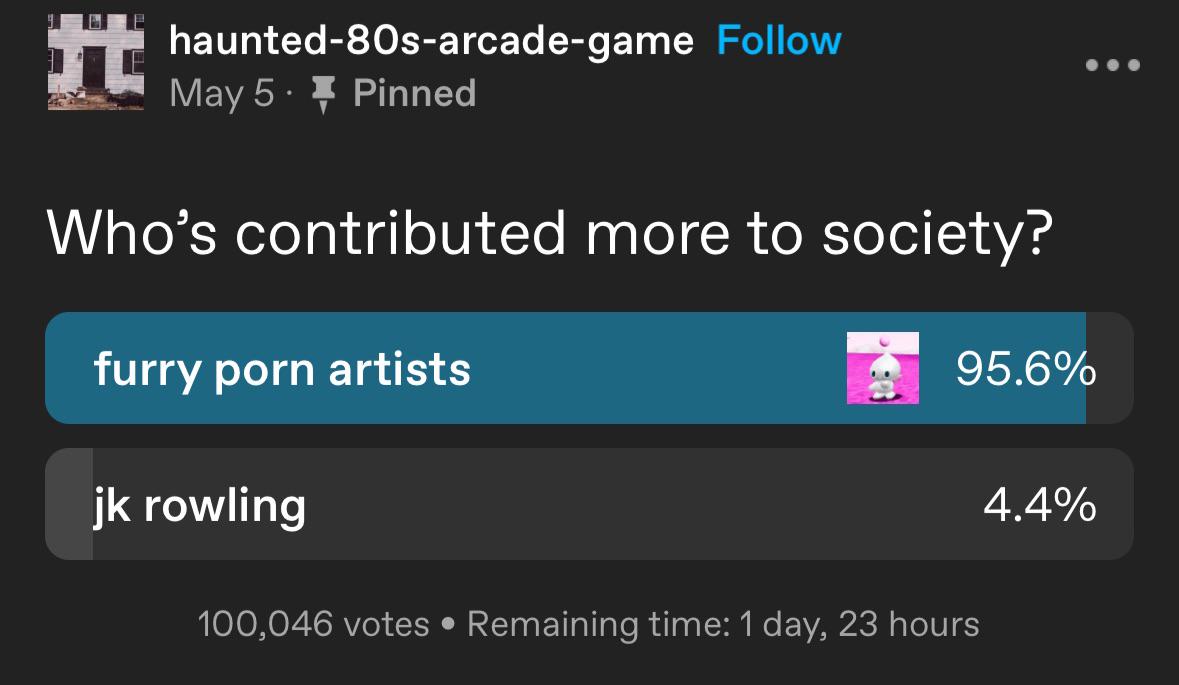Image resolution: width=1179 pixels, height=685 pixels.
Task: Click the May 5 post date
Action: 221,93
